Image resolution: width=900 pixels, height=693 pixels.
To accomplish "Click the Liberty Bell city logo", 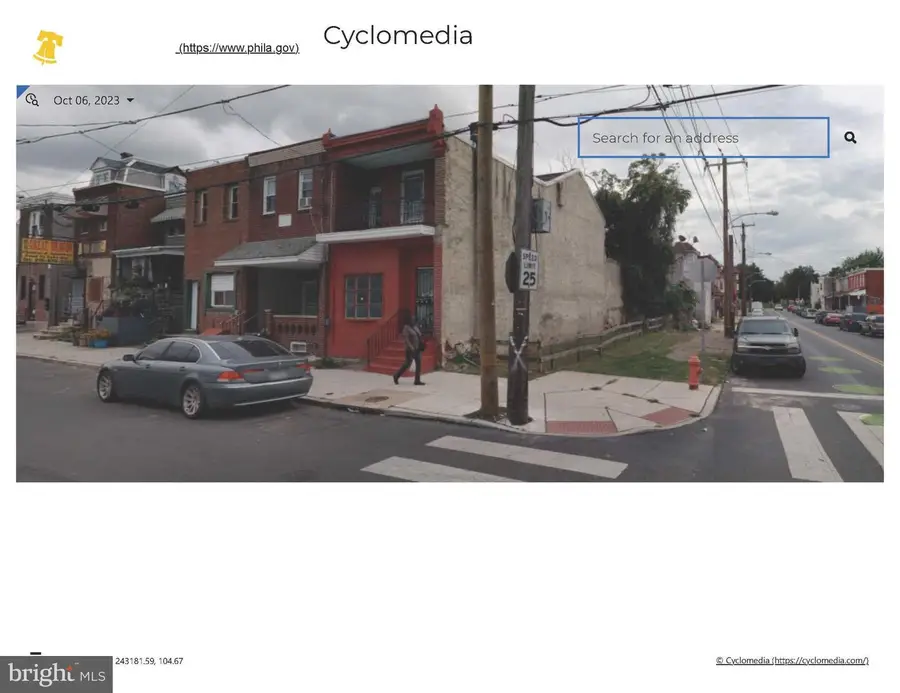I will tap(46, 47).
